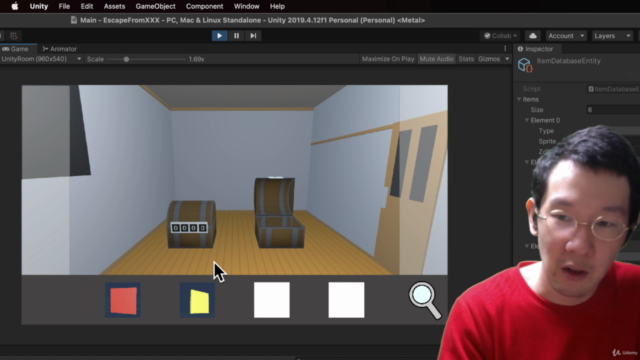Collapse Element 0 in Items
The width and height of the screenshot is (640, 360).
pyautogui.click(x=527, y=120)
